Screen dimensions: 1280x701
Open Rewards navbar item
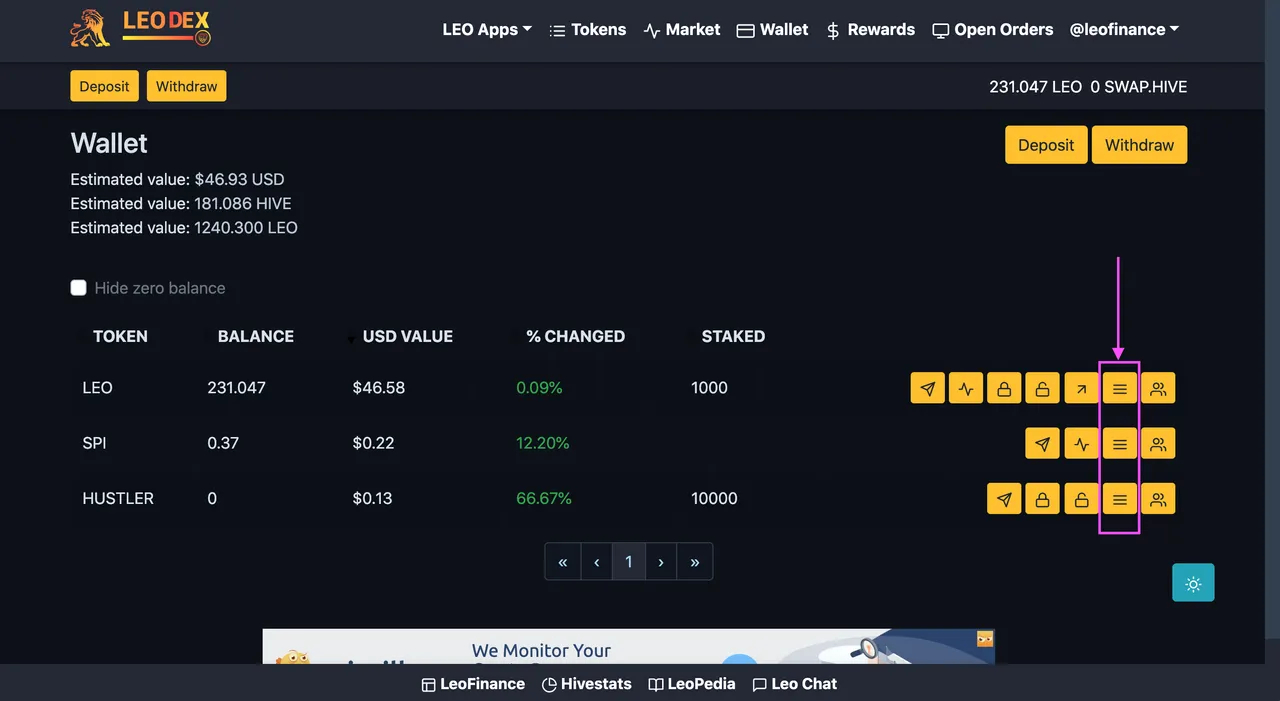pos(870,30)
